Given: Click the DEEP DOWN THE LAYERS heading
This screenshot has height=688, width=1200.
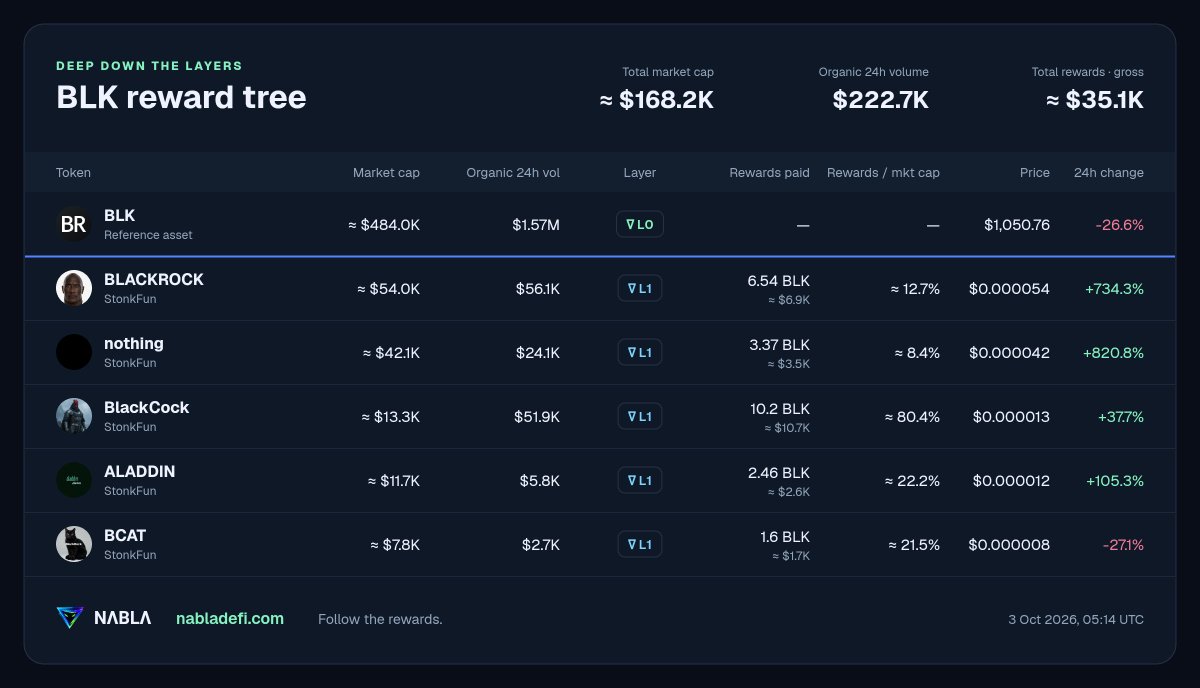Looking at the screenshot, I should [149, 66].
